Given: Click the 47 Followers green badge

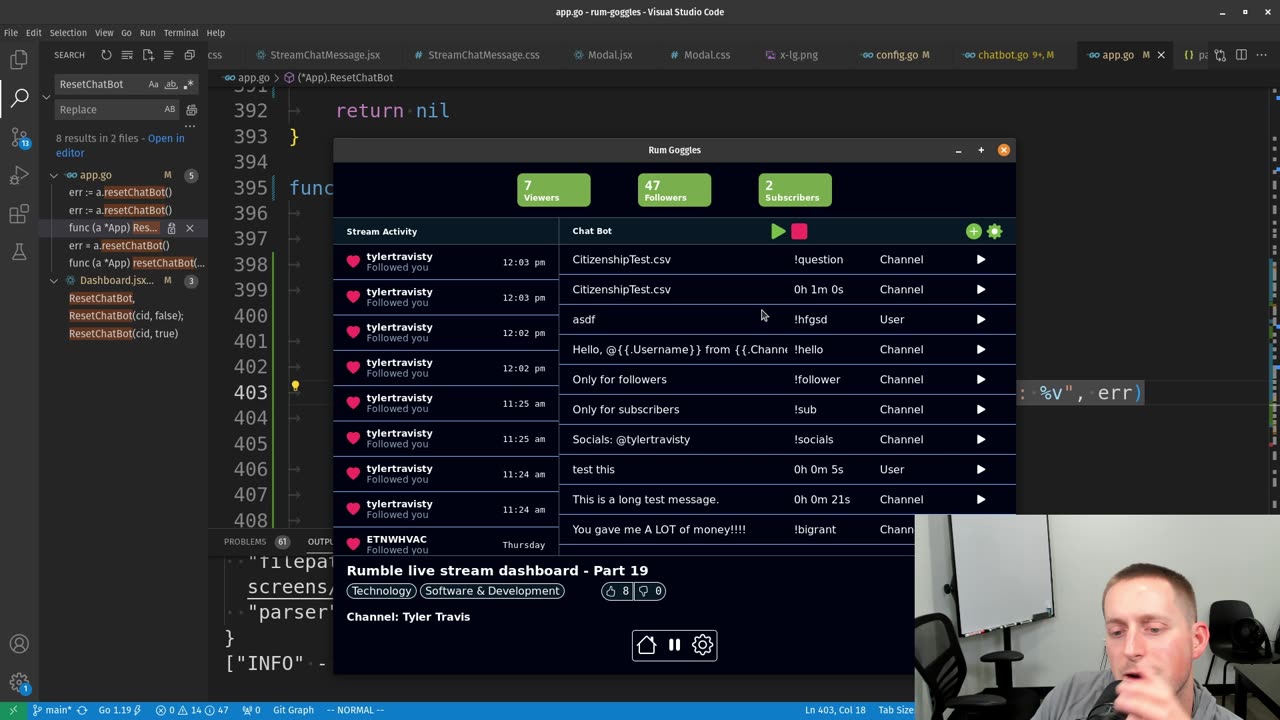Looking at the screenshot, I should click(674, 190).
